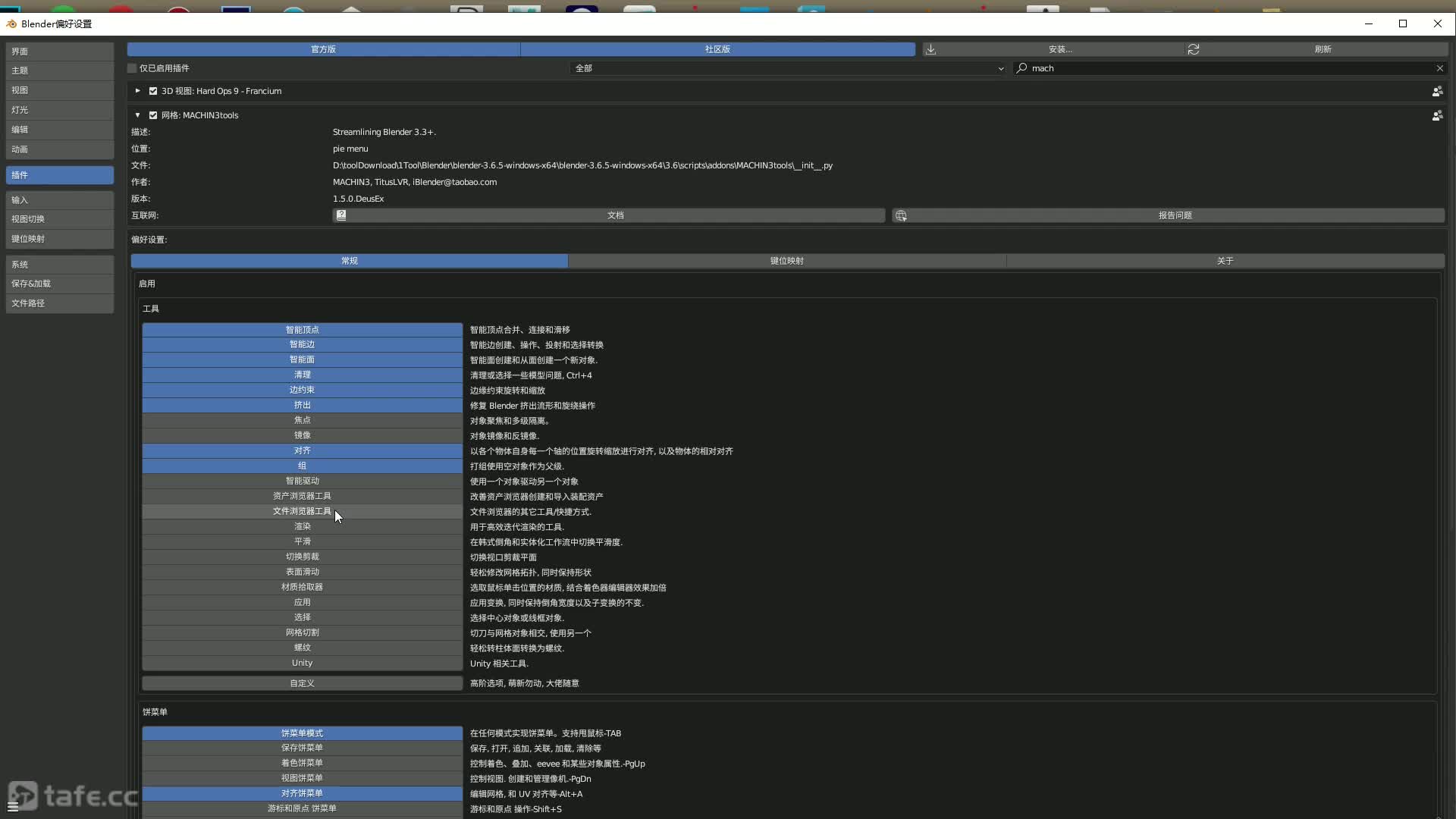Click the search magnifier icon
Image resolution: width=1456 pixels, height=819 pixels.
(1022, 68)
